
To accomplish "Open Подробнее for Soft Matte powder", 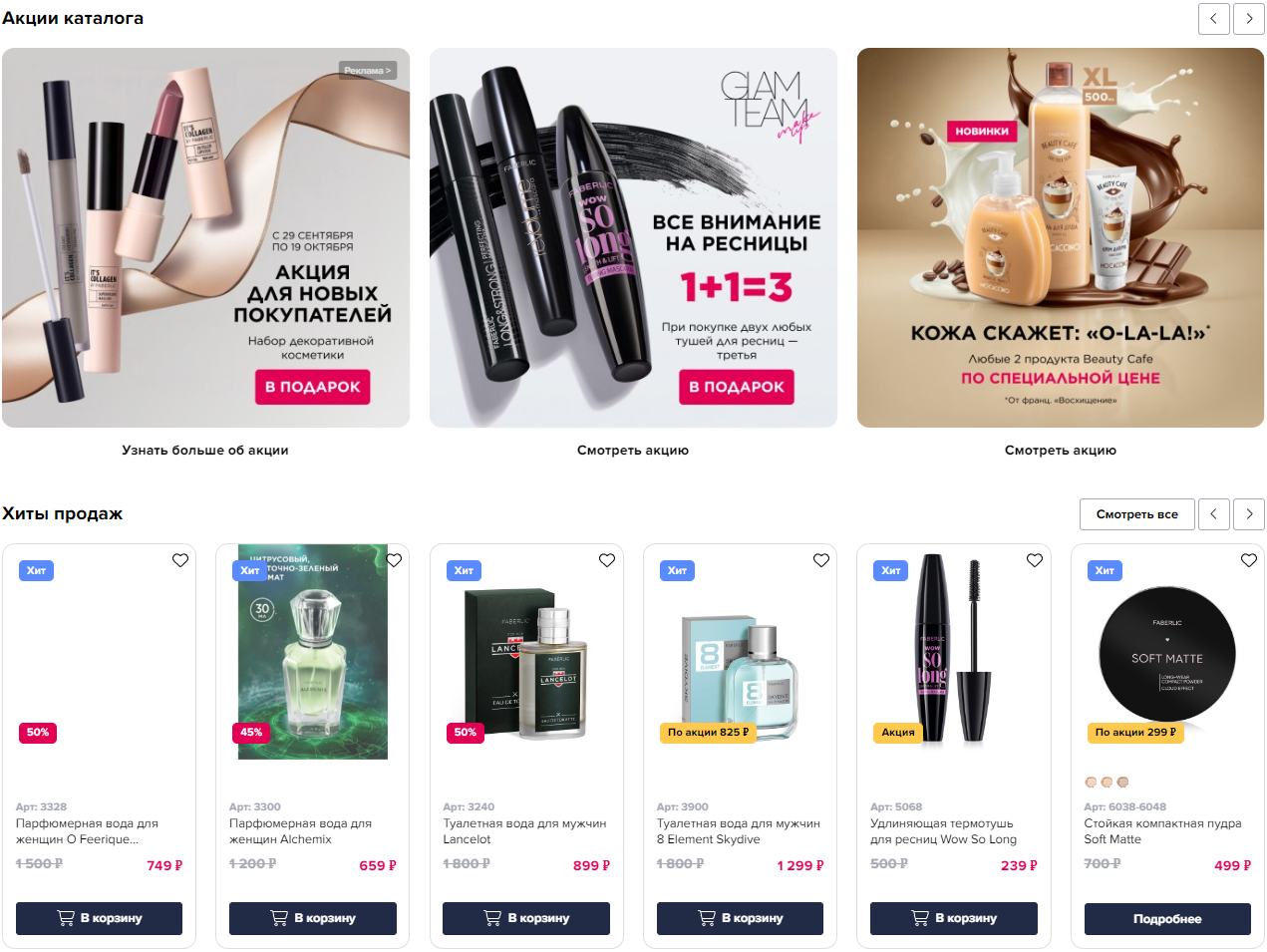I will [x=1167, y=918].
